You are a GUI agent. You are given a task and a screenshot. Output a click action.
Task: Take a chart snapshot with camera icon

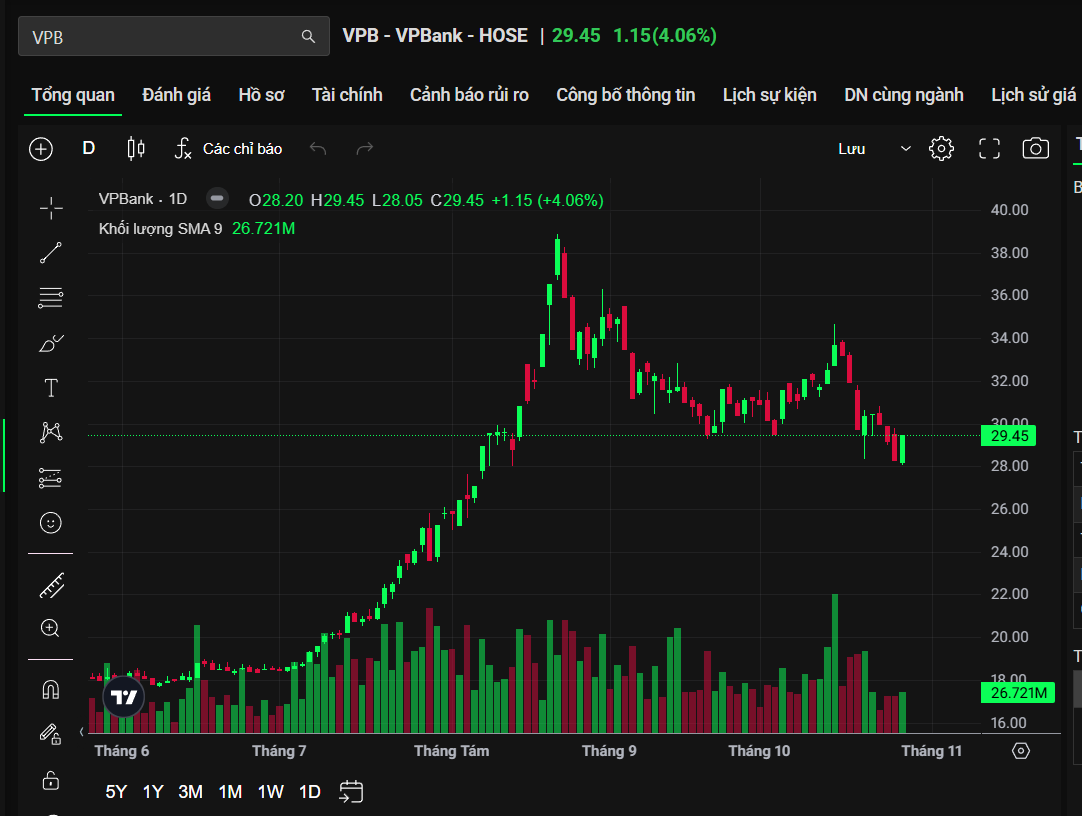coord(1035,149)
